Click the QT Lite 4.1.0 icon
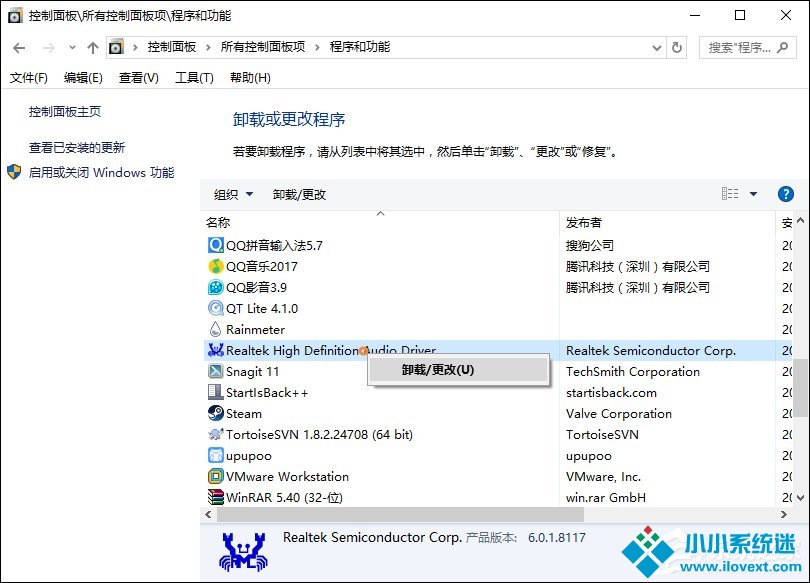The height and width of the screenshot is (583, 810). tap(215, 308)
